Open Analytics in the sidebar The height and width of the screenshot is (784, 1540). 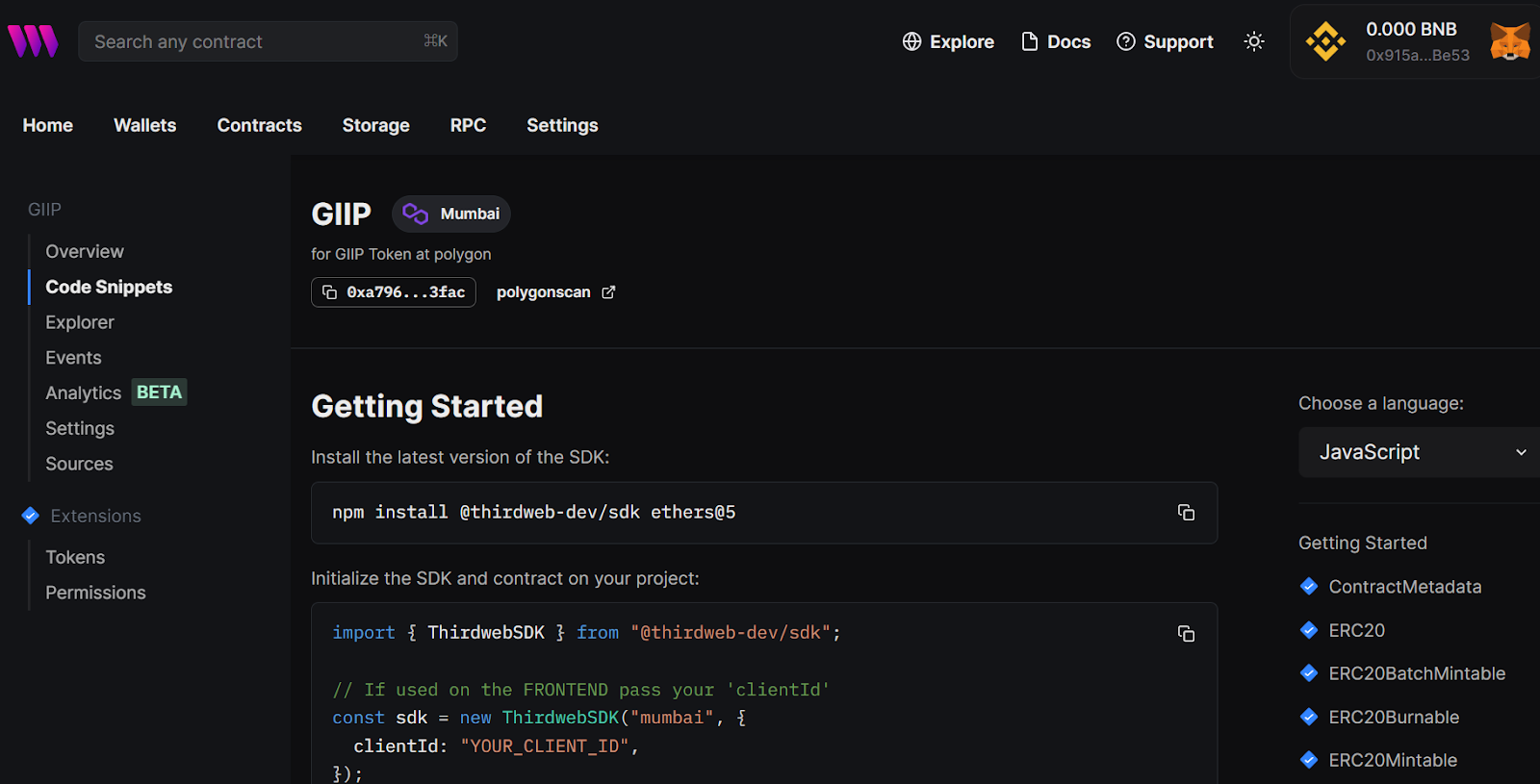84,392
